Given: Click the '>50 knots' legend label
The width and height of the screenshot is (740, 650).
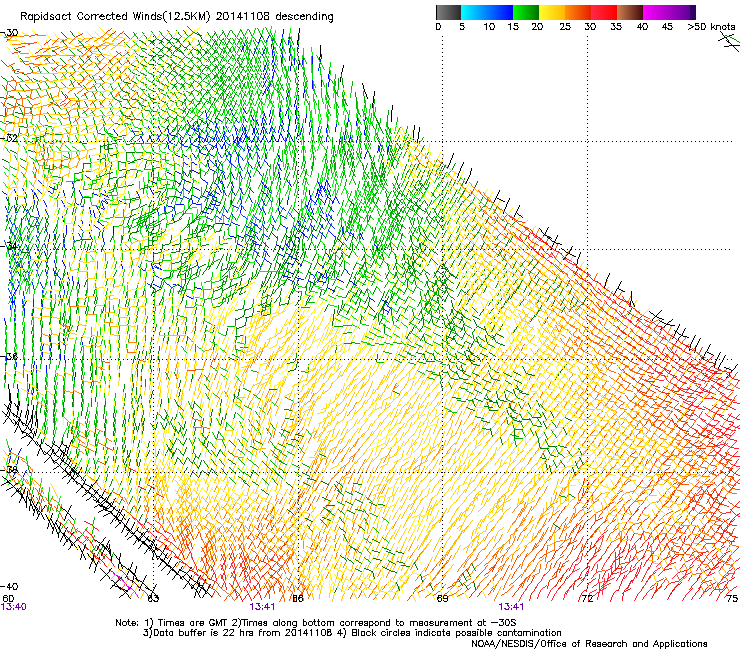Looking at the screenshot, I should [711, 27].
